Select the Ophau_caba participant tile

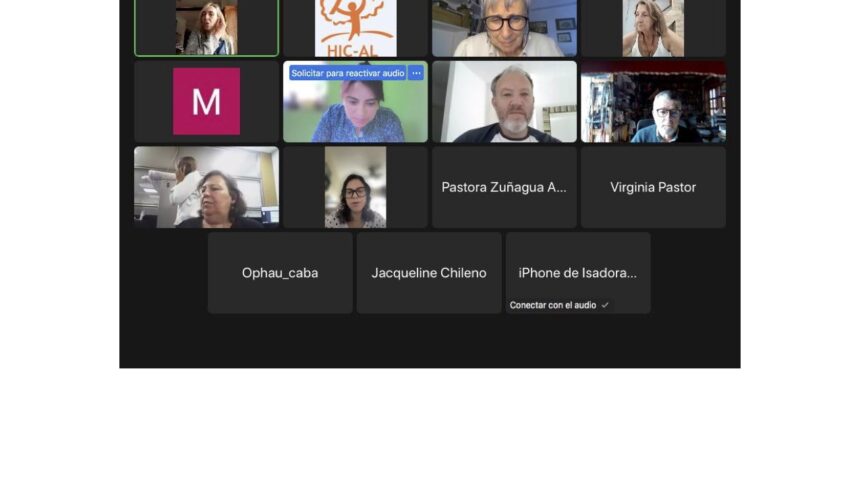[280, 272]
